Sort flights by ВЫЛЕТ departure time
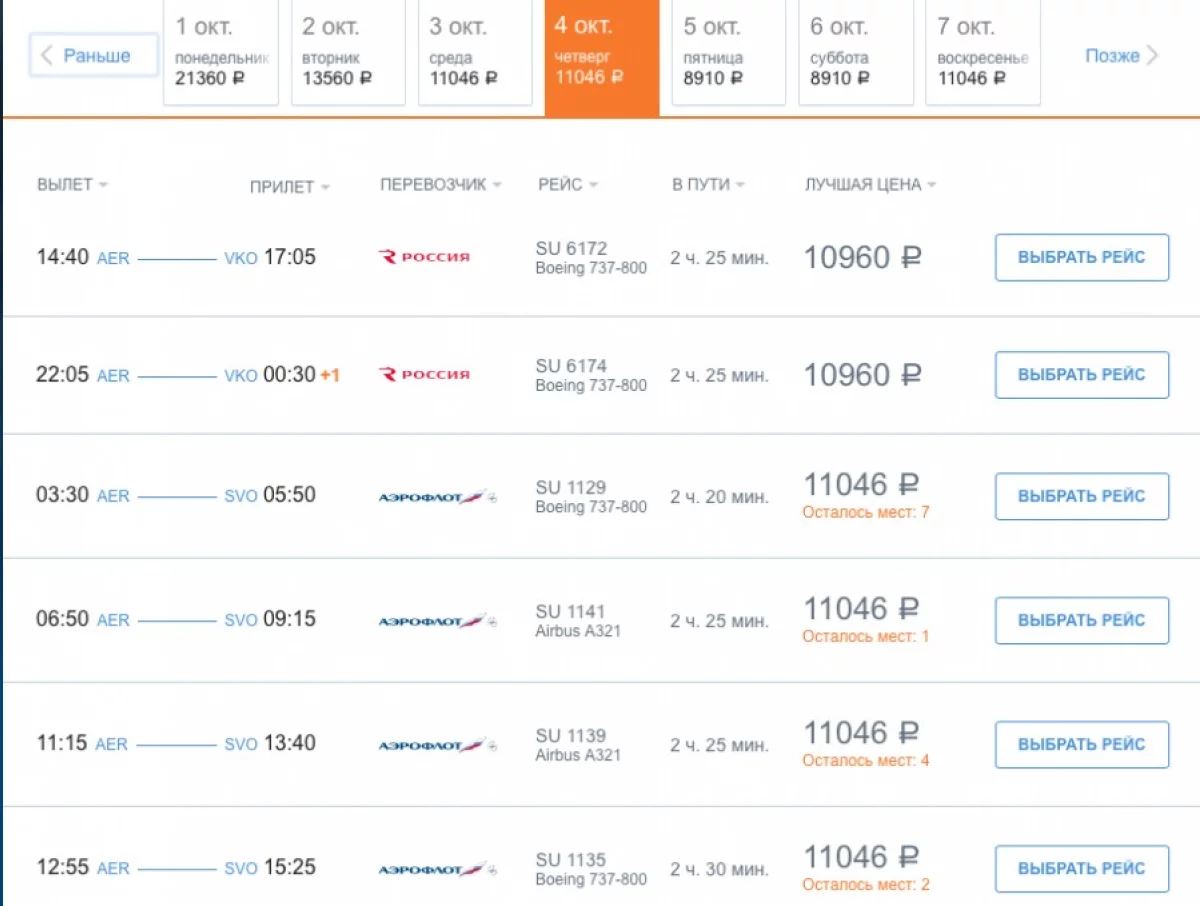Image resolution: width=1200 pixels, height=906 pixels. 72,185
